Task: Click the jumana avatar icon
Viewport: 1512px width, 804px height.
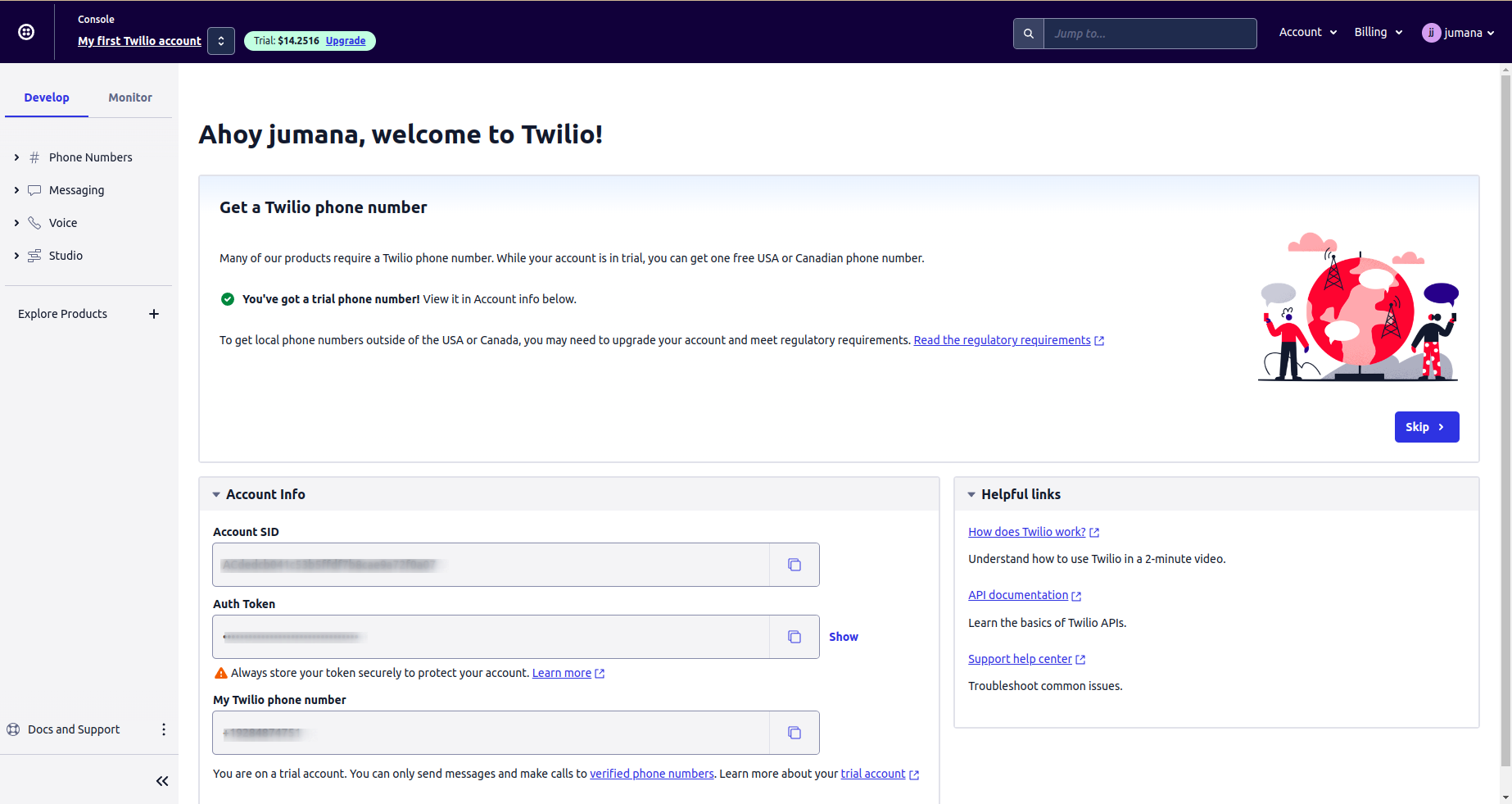Action: pyautogui.click(x=1431, y=33)
